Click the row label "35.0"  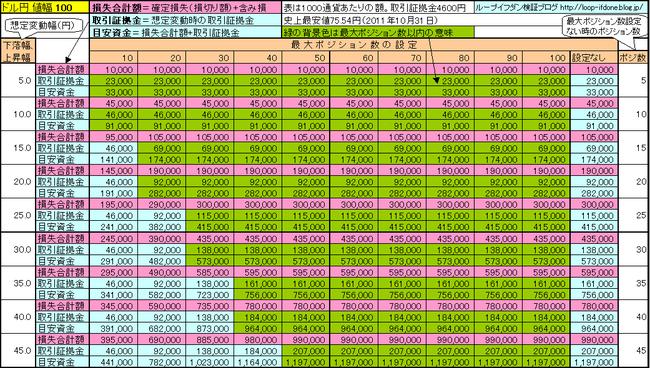click(18, 283)
